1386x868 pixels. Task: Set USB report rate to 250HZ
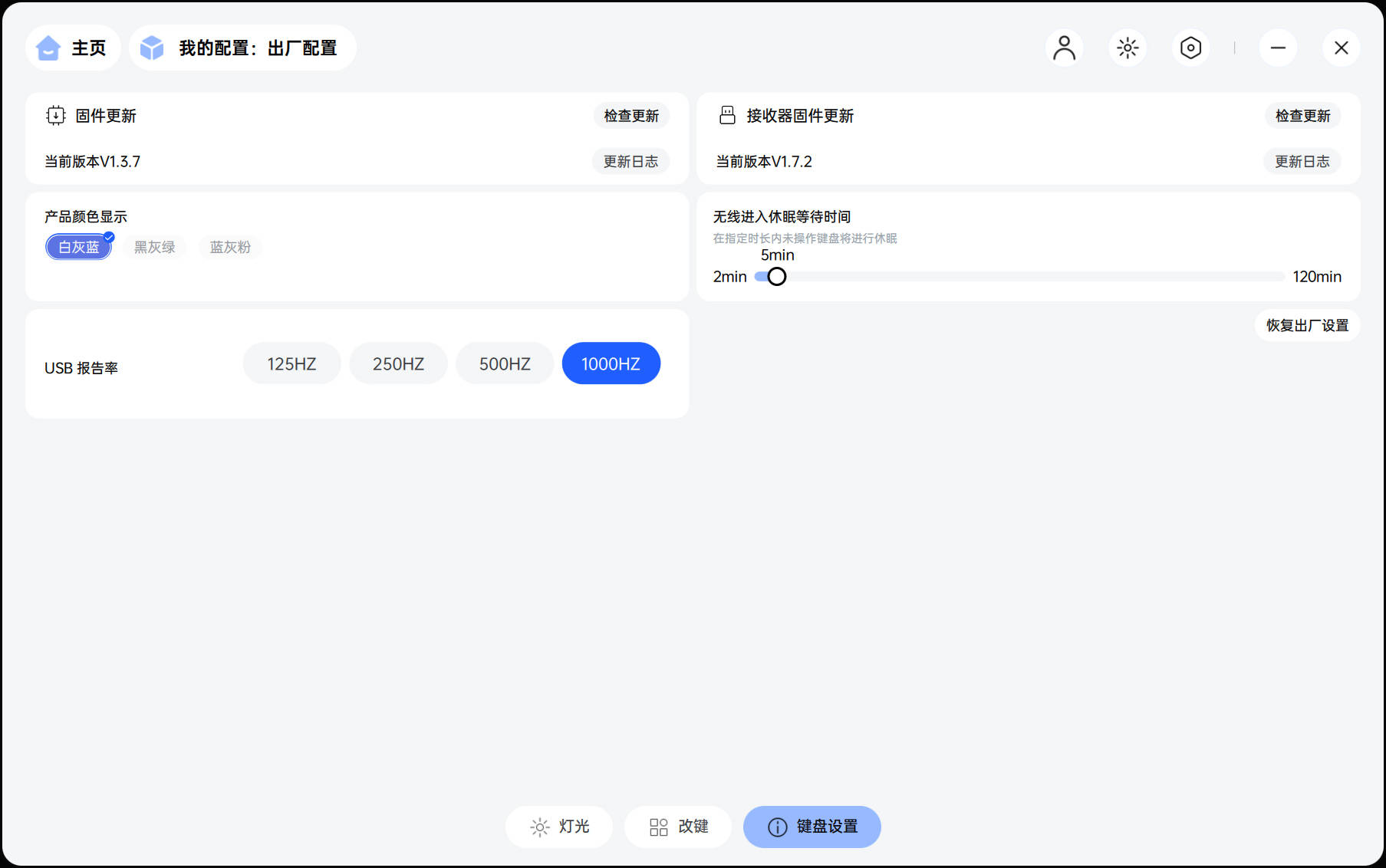point(398,363)
